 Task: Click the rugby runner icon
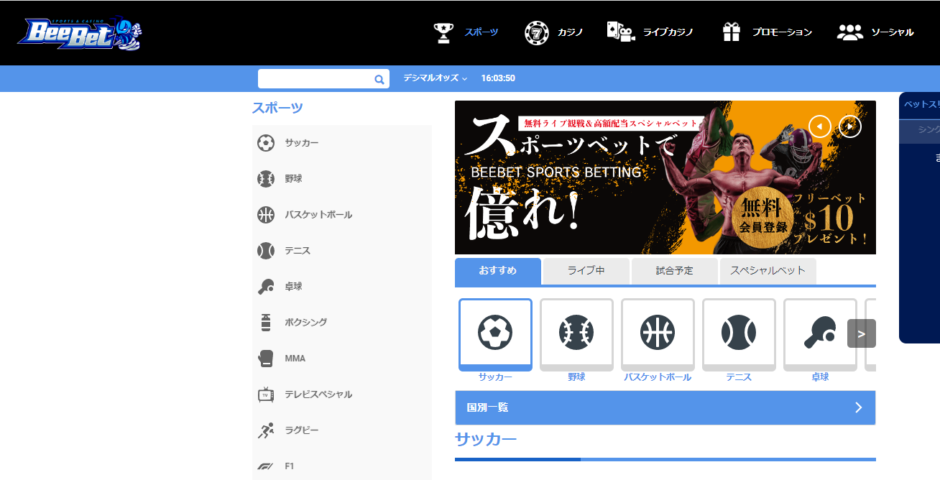click(x=266, y=430)
